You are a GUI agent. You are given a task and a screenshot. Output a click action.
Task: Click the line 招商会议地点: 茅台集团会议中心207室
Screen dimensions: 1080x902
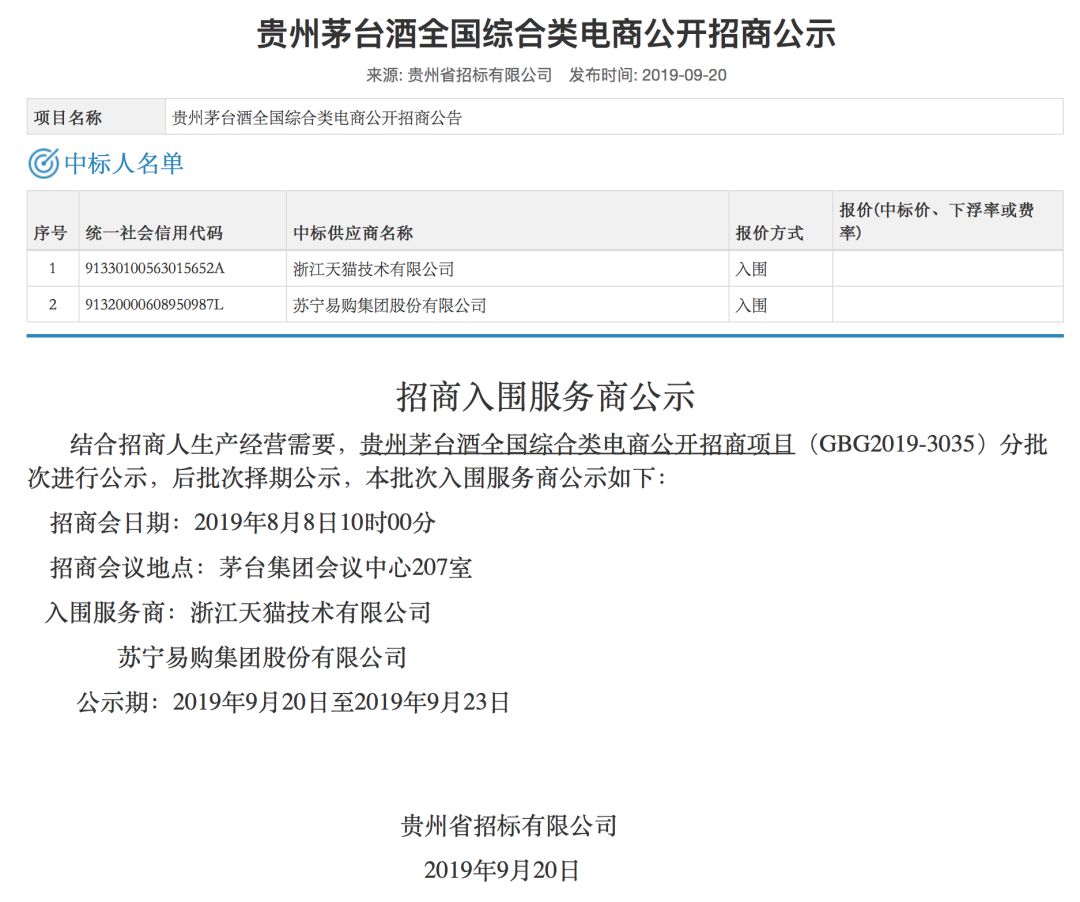(261, 567)
